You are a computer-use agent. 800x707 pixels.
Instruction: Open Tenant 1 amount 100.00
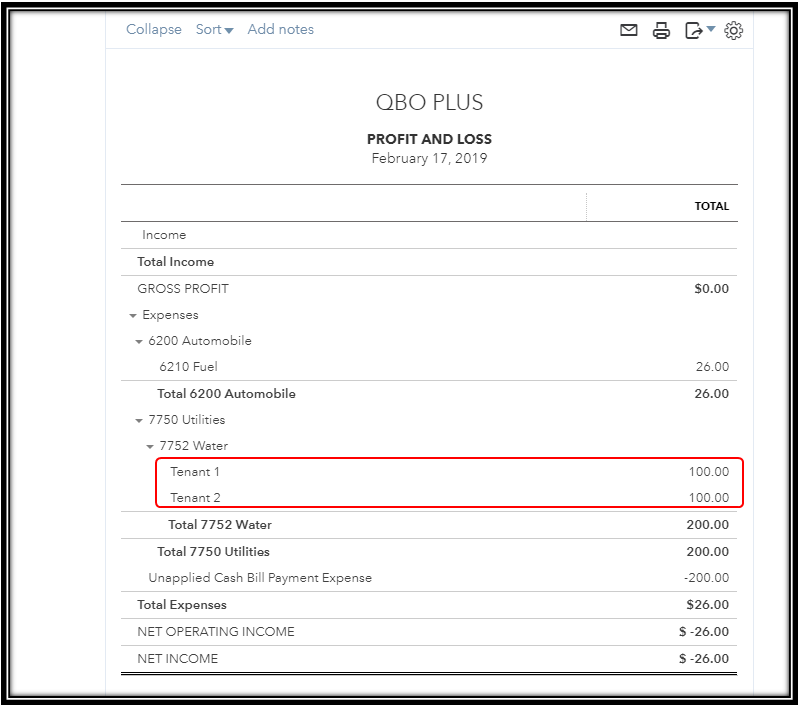pyautogui.click(x=709, y=472)
